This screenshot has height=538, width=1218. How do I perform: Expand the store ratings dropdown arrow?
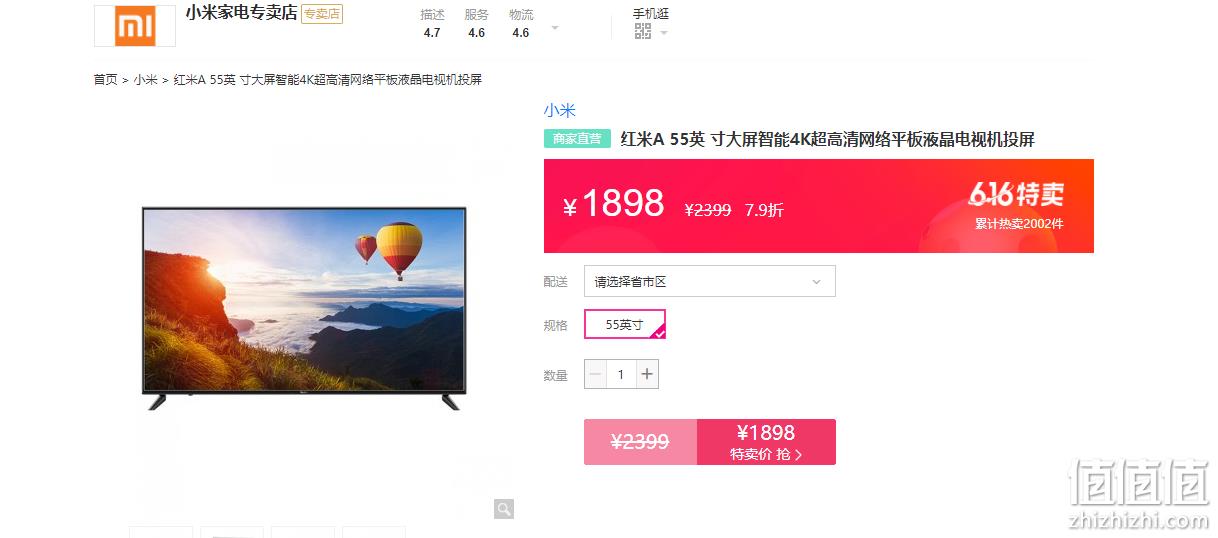click(x=555, y=28)
